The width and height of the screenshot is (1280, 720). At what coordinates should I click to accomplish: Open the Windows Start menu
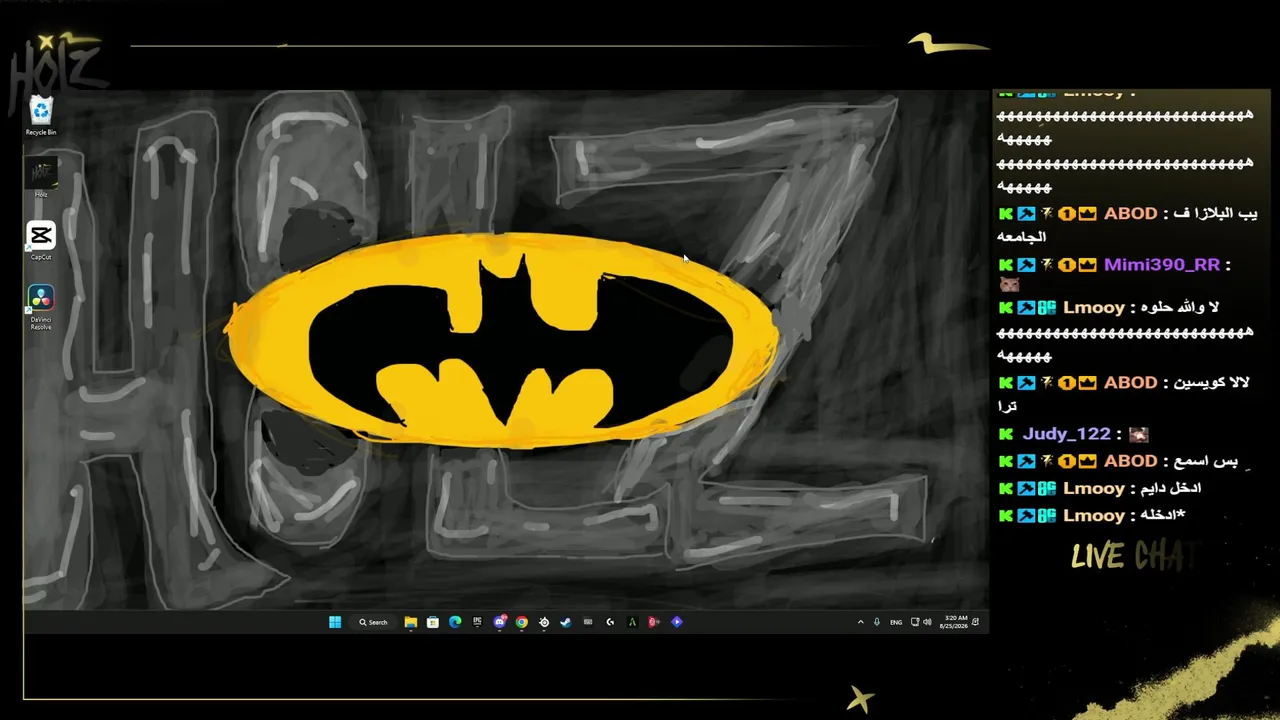point(335,622)
